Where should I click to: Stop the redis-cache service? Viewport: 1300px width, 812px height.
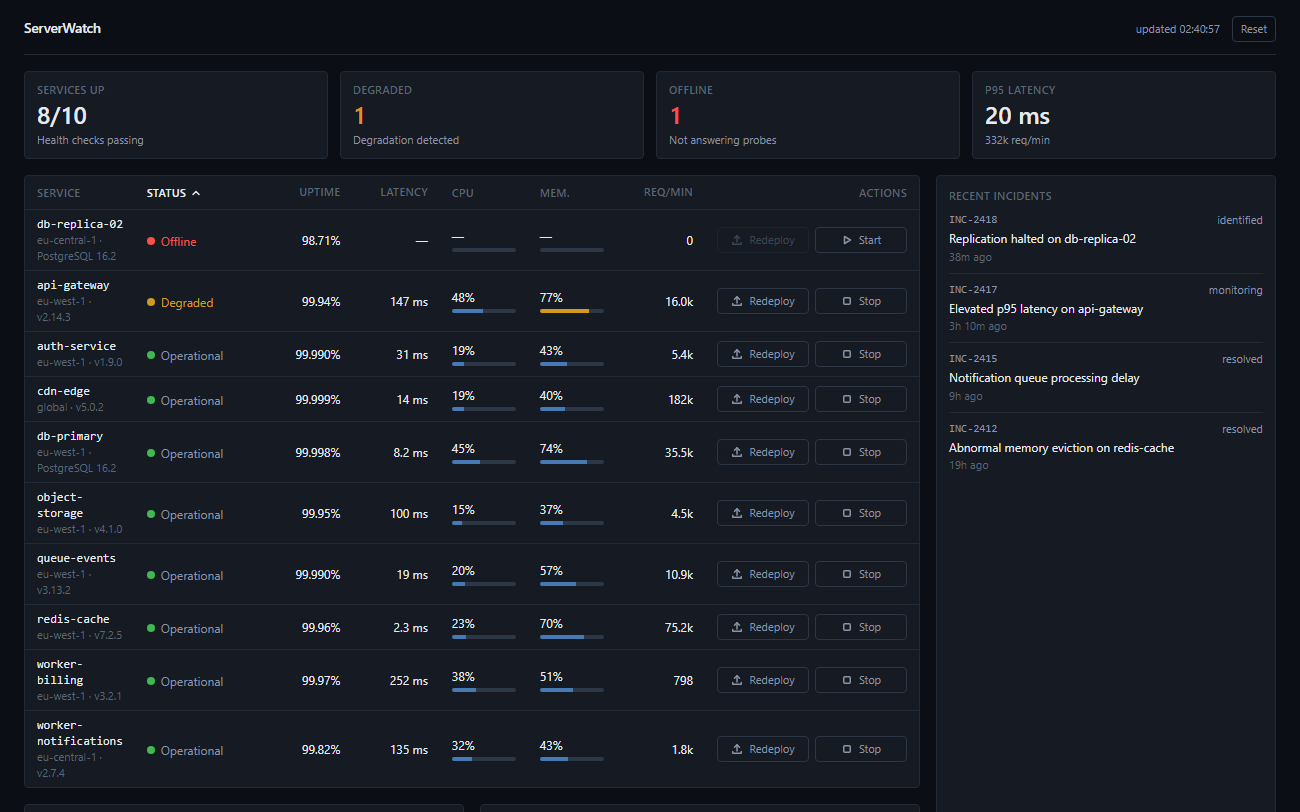[x=861, y=627]
